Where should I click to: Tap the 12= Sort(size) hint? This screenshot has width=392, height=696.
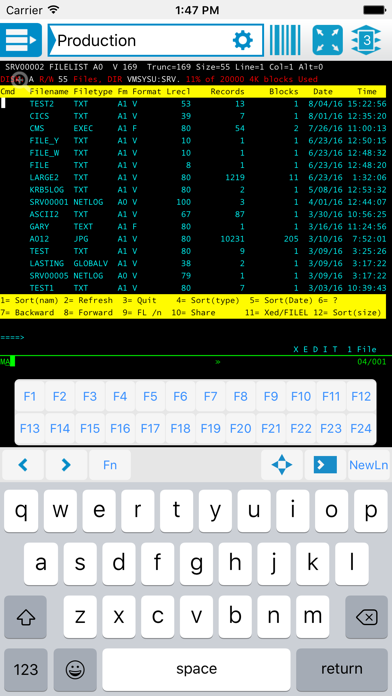tap(347, 312)
